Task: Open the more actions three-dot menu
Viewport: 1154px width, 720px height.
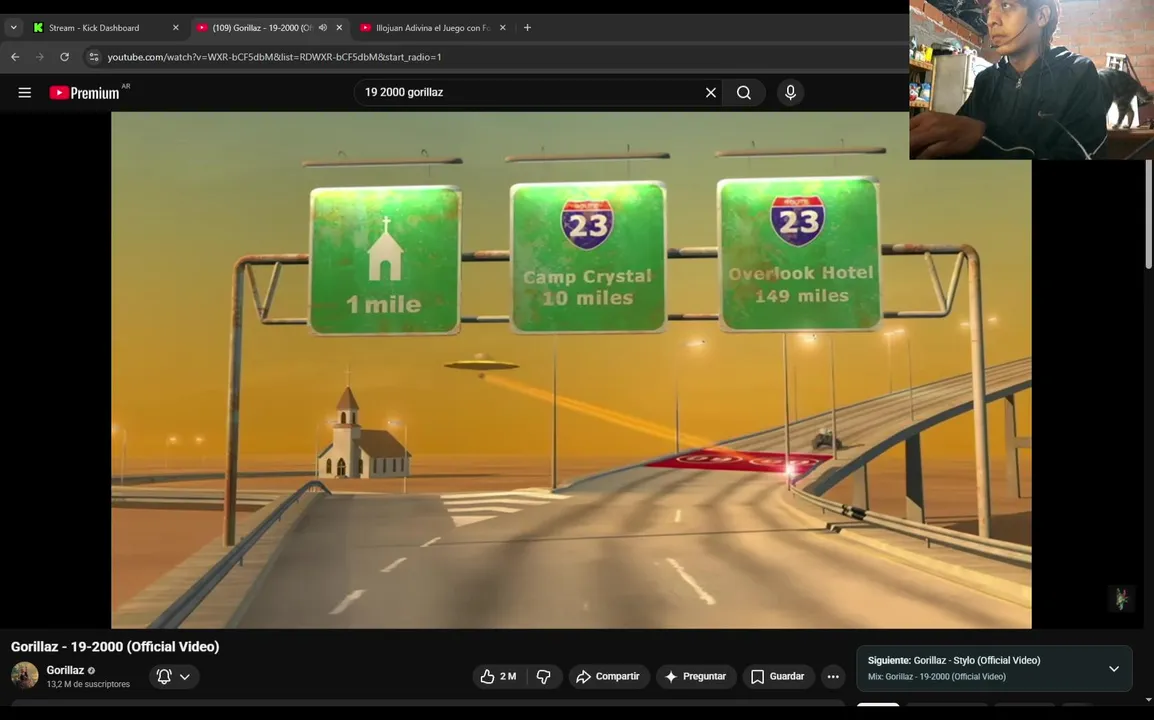Action: pyautogui.click(x=832, y=677)
